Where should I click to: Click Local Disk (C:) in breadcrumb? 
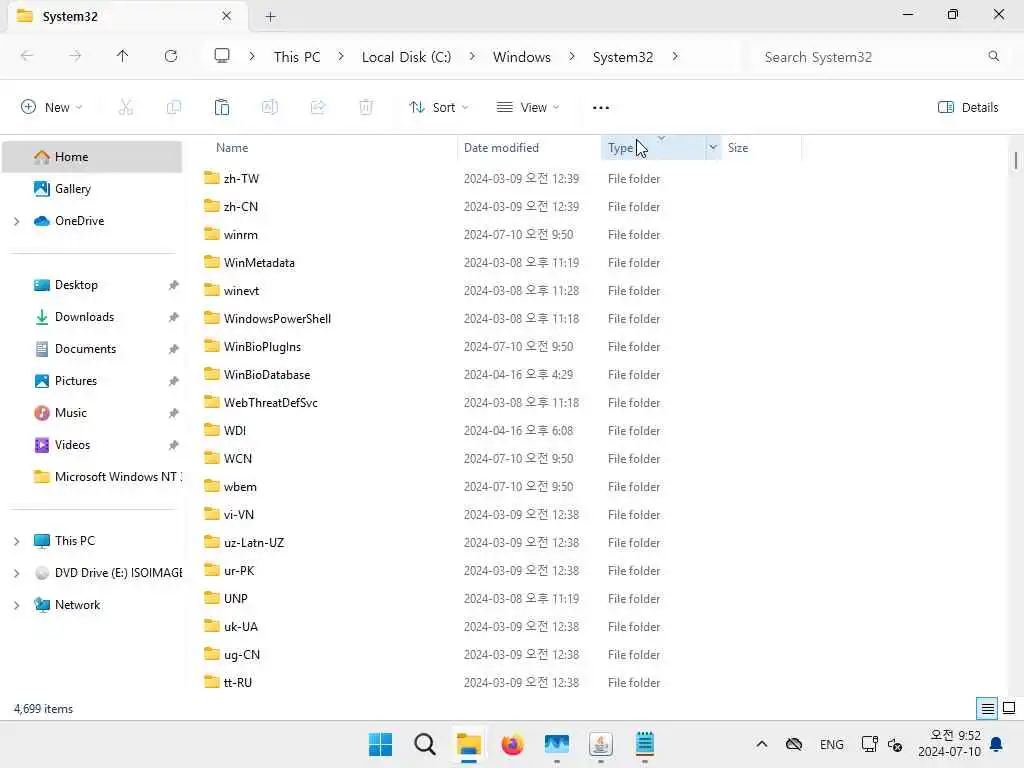click(406, 57)
